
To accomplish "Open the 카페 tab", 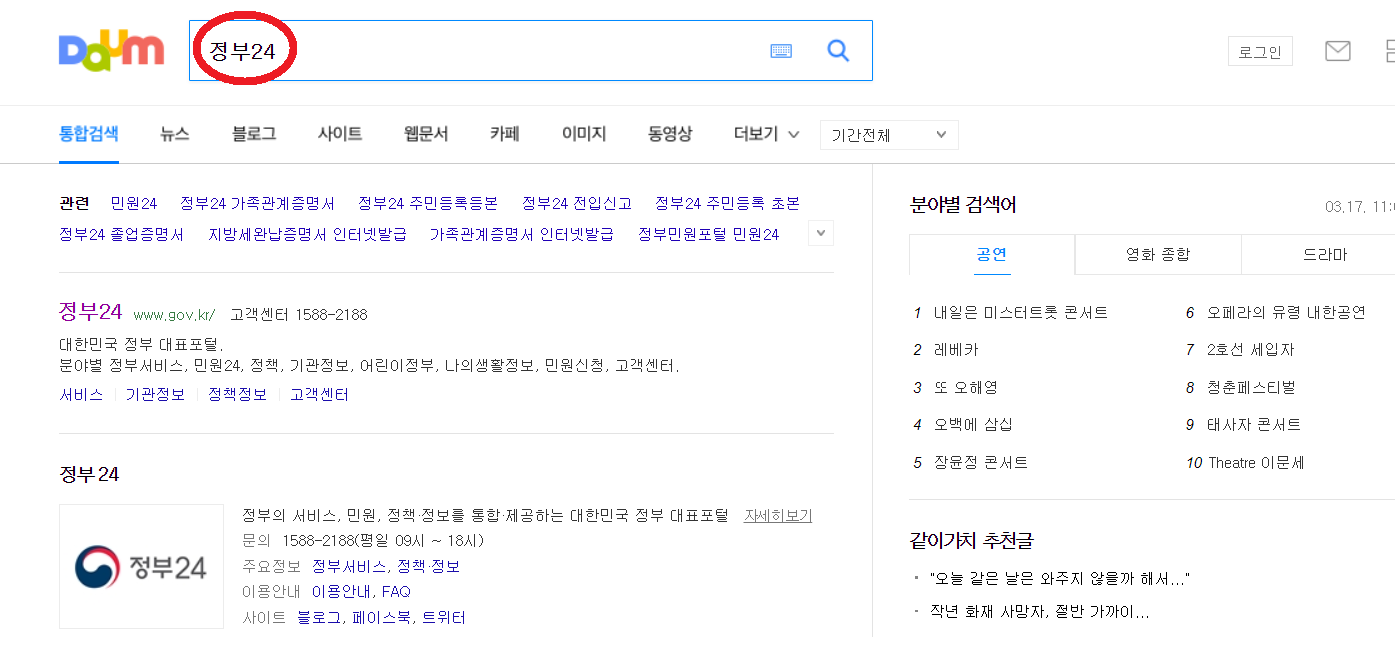I will [x=505, y=133].
